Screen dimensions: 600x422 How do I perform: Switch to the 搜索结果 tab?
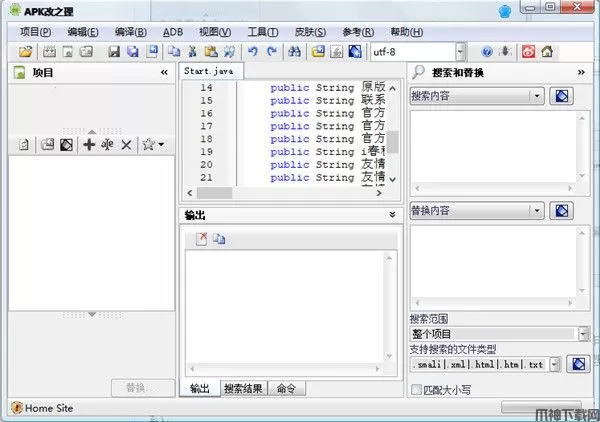[x=243, y=389]
